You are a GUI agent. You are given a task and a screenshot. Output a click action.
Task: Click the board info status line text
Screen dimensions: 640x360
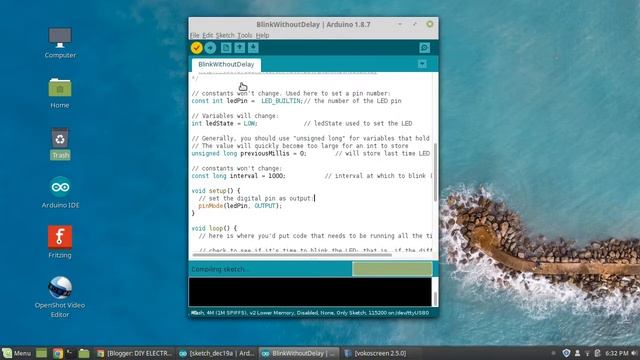310,313
